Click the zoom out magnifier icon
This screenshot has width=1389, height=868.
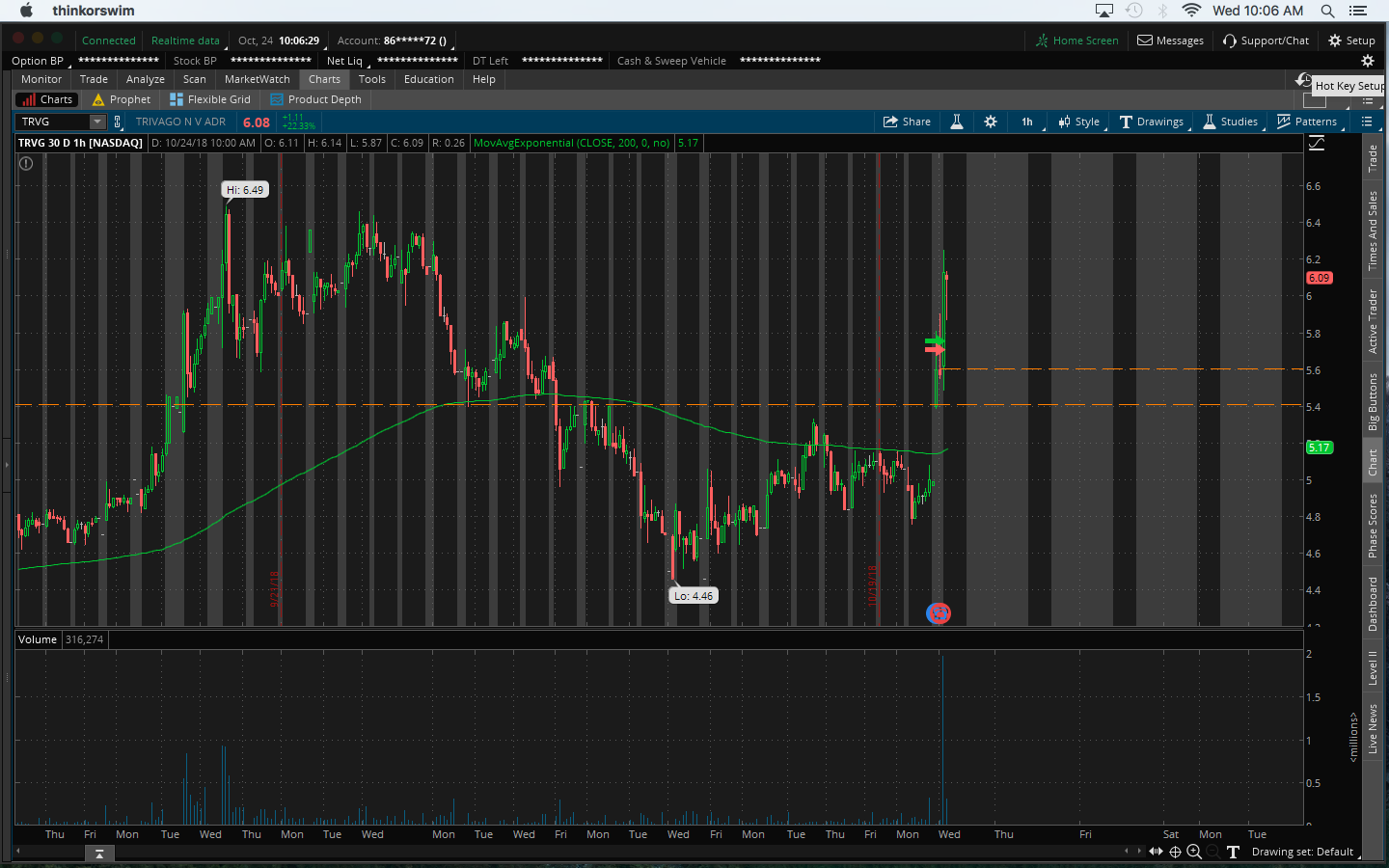click(x=1212, y=852)
